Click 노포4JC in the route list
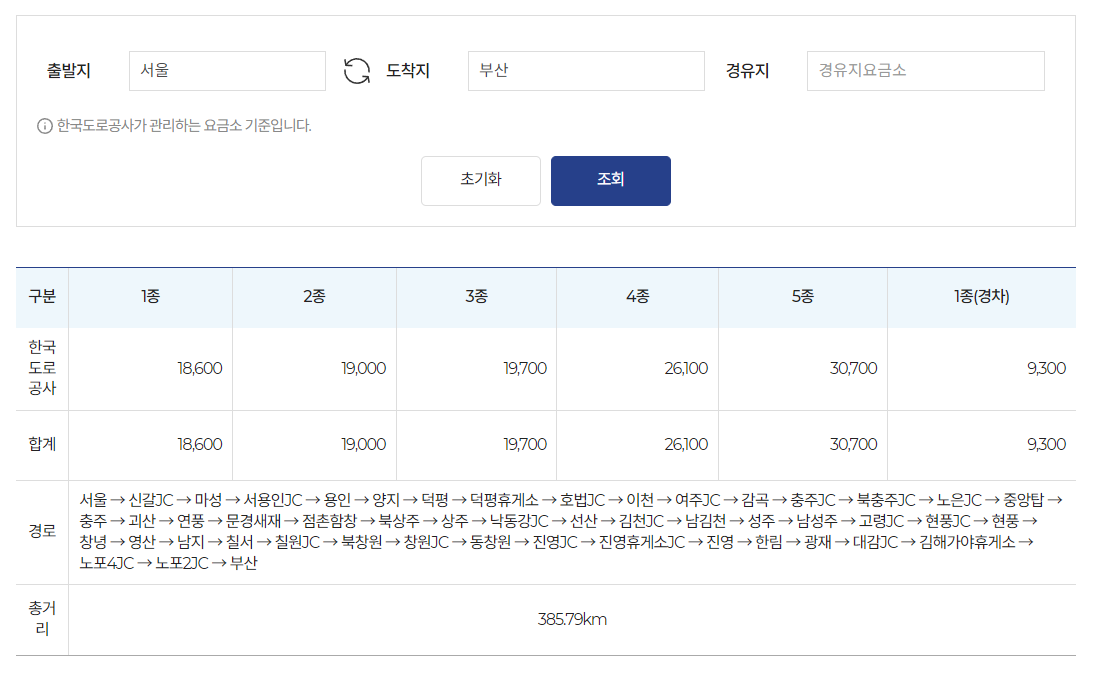The width and height of the screenshot is (1095, 674). tap(106, 563)
